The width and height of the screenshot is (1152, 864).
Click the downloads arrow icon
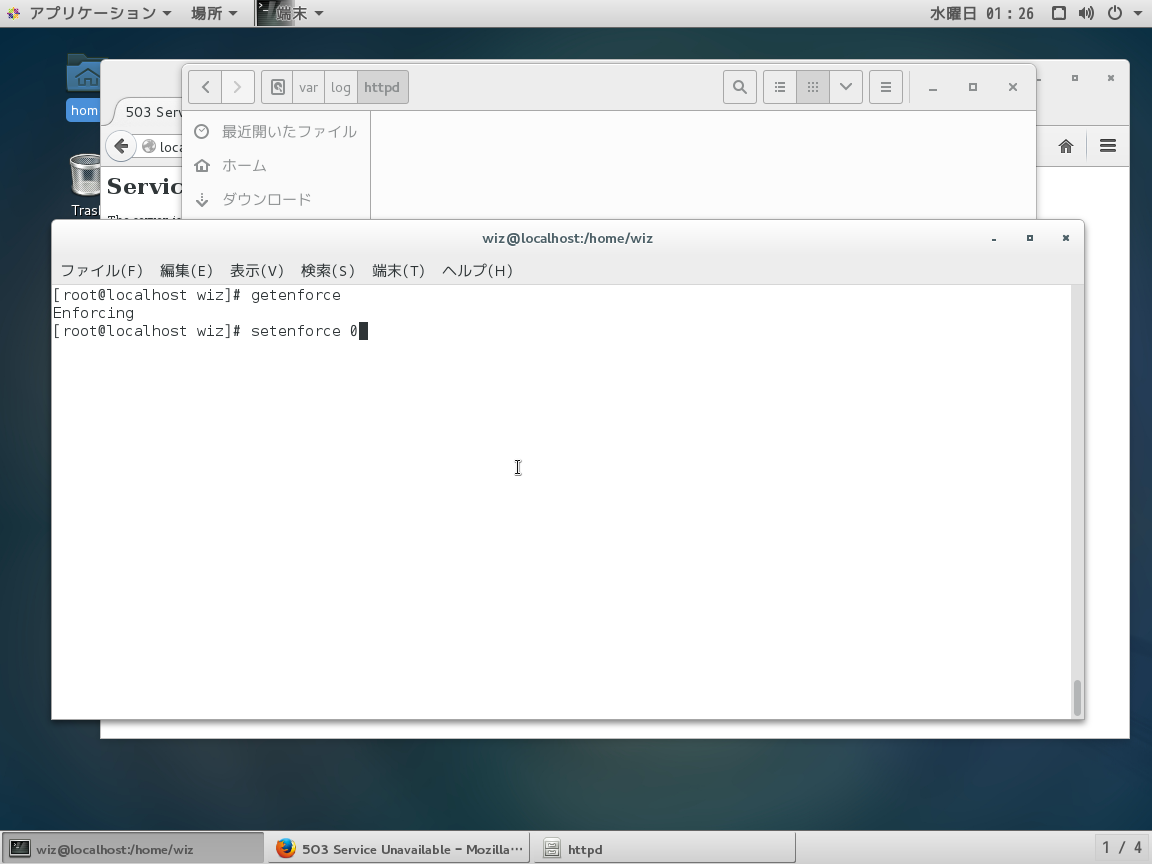(x=202, y=199)
